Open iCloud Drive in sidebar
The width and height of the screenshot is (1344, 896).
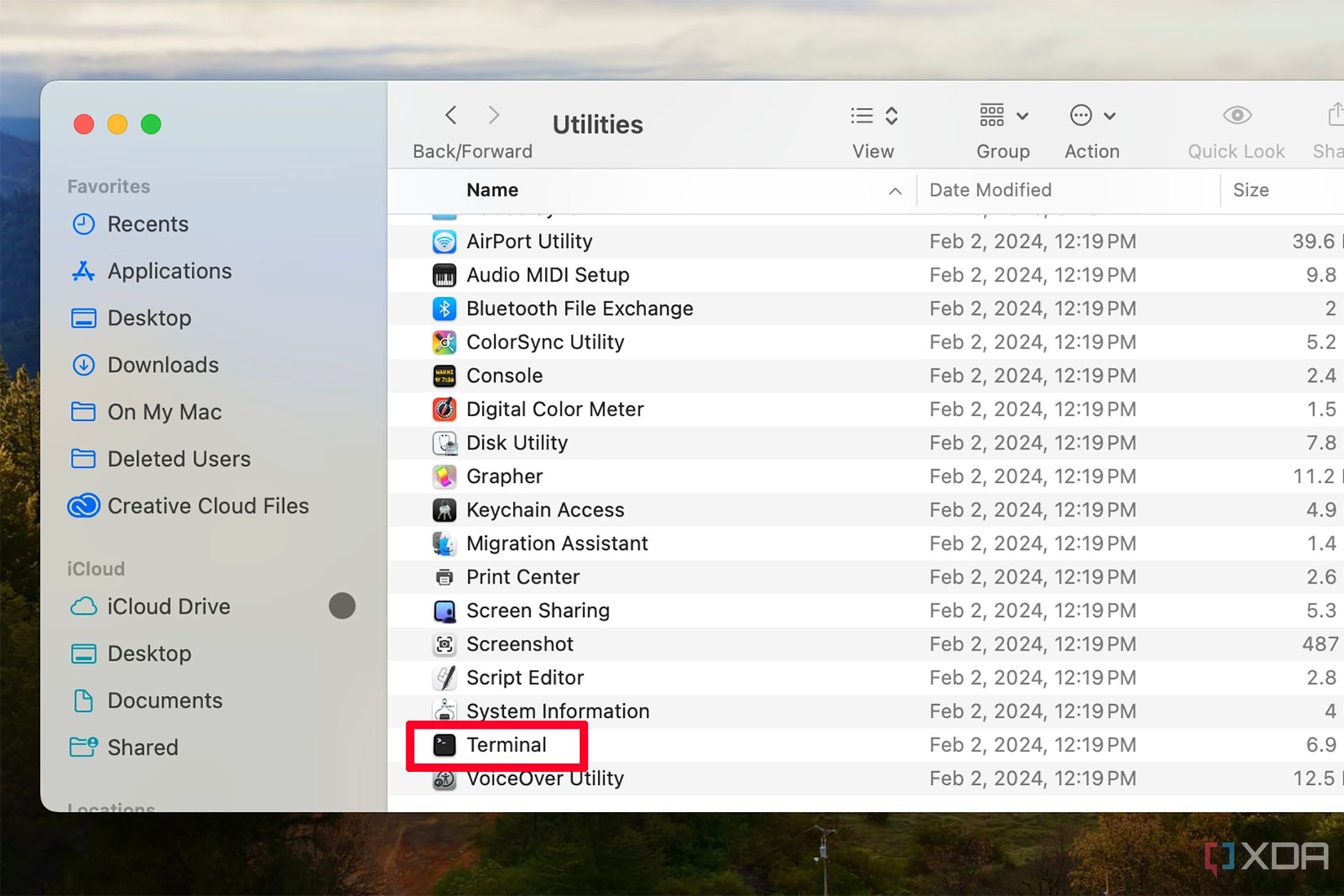[x=150, y=606]
